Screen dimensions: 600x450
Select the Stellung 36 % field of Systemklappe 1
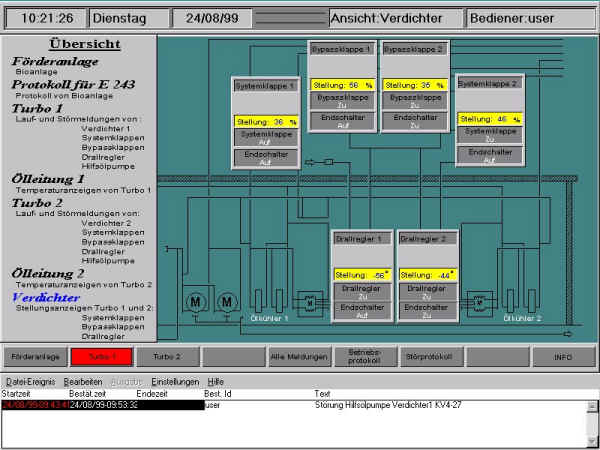[x=266, y=122]
